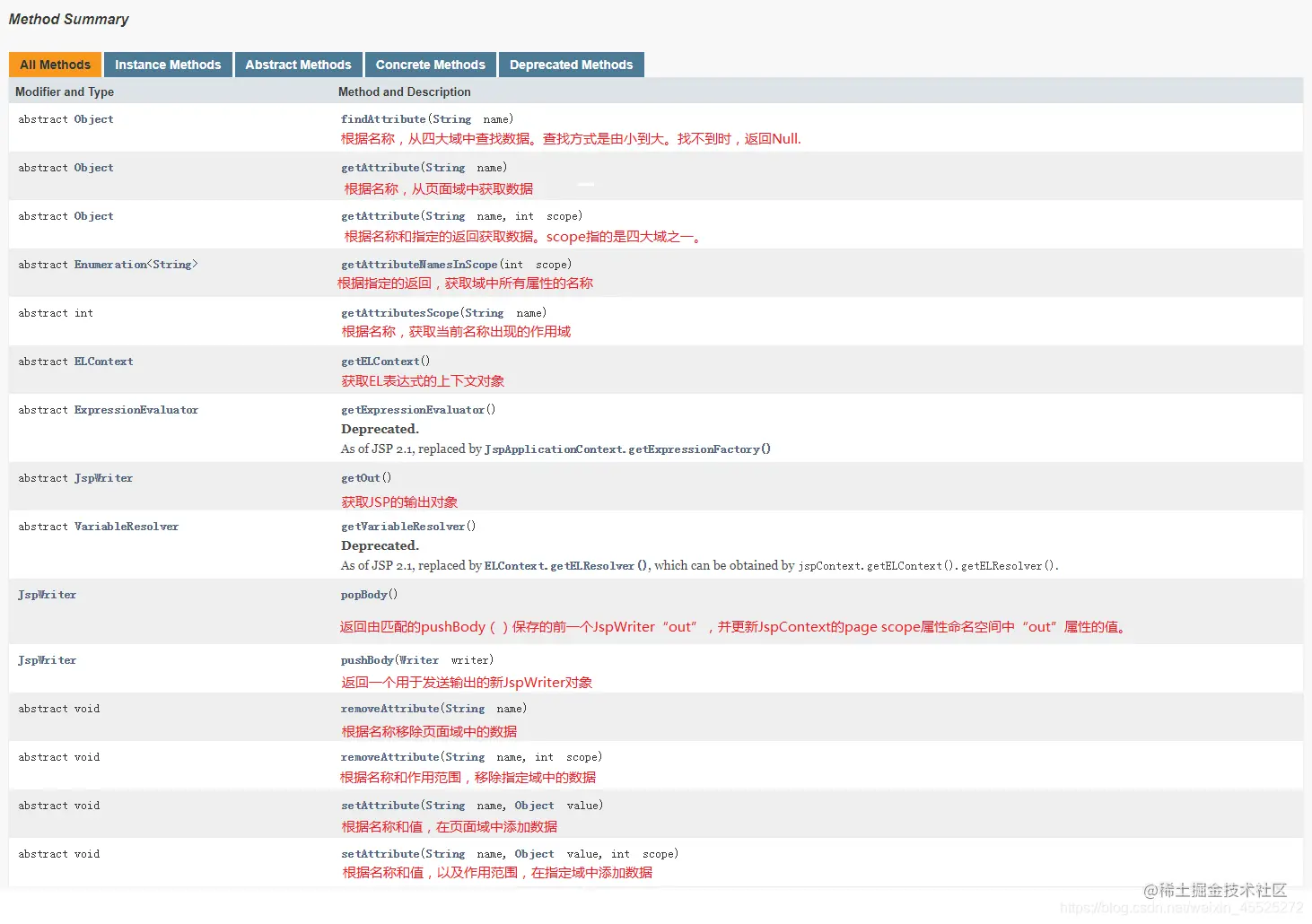
Task: Click red description under findAttribute
Action: pos(571,139)
